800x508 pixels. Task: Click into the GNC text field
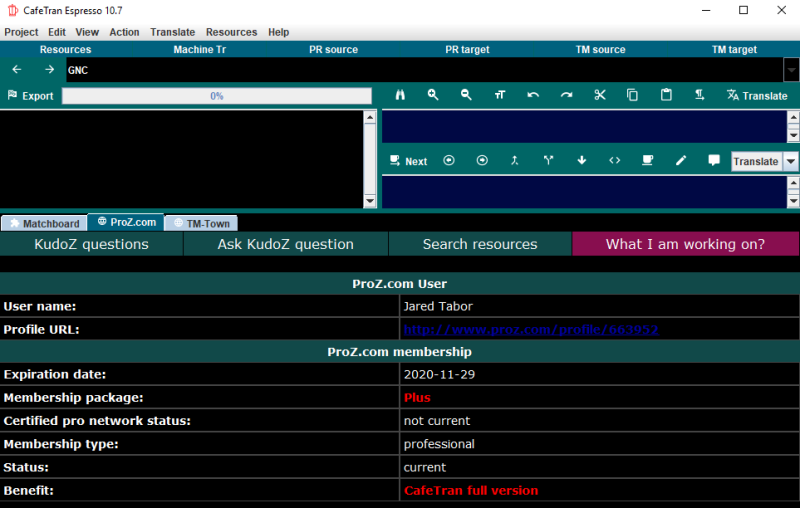pos(424,70)
